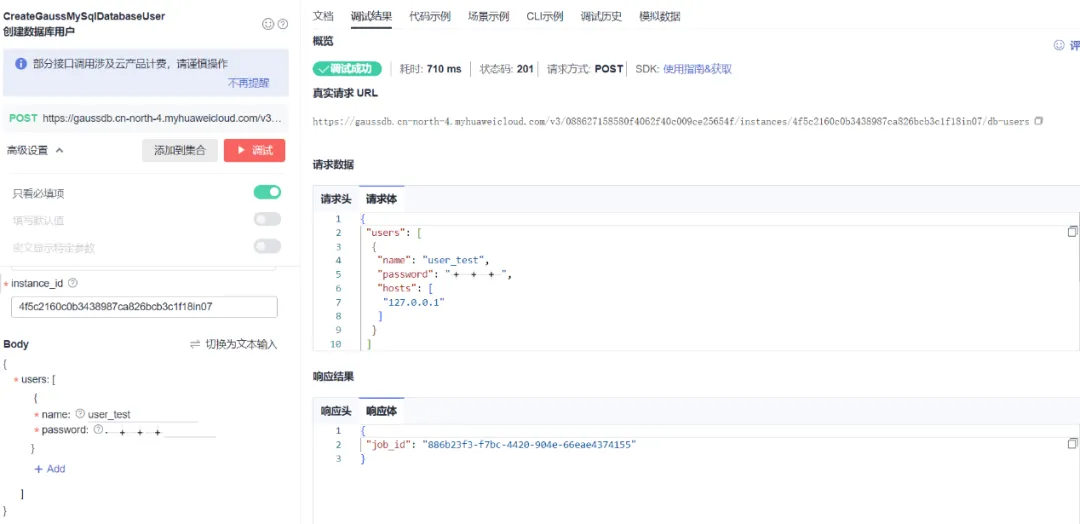1080x524 pixels.
Task: Click the red 调试 button
Action: tap(254, 150)
